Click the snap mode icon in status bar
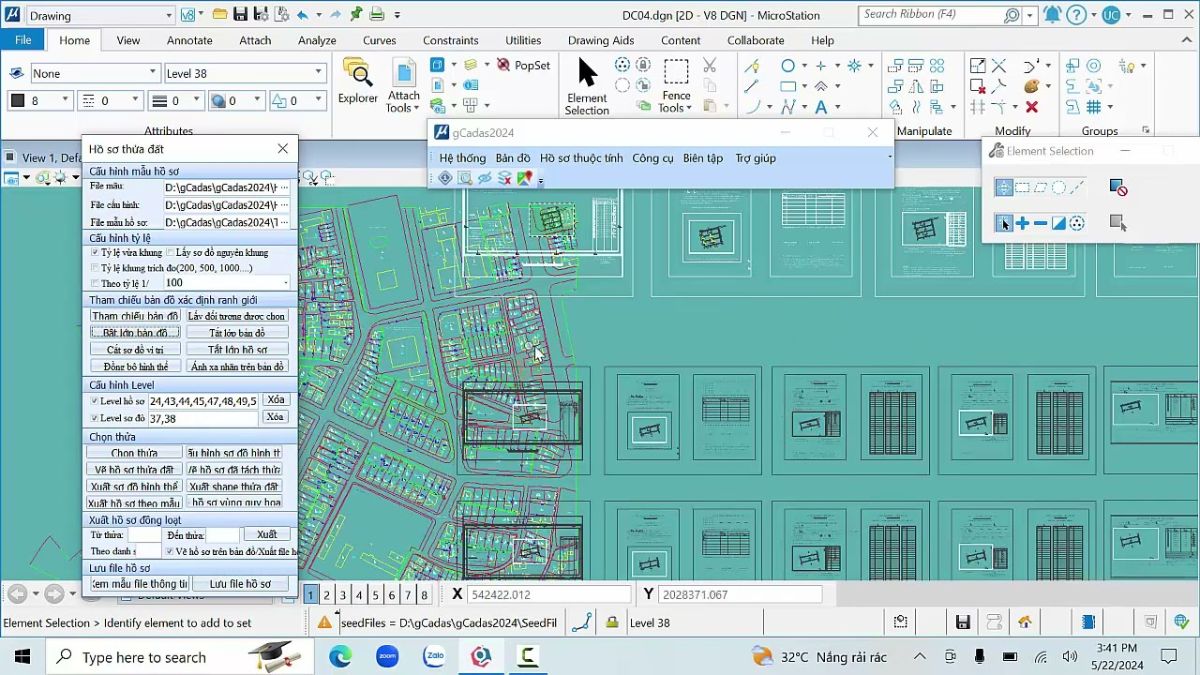1200x675 pixels. tap(581, 622)
